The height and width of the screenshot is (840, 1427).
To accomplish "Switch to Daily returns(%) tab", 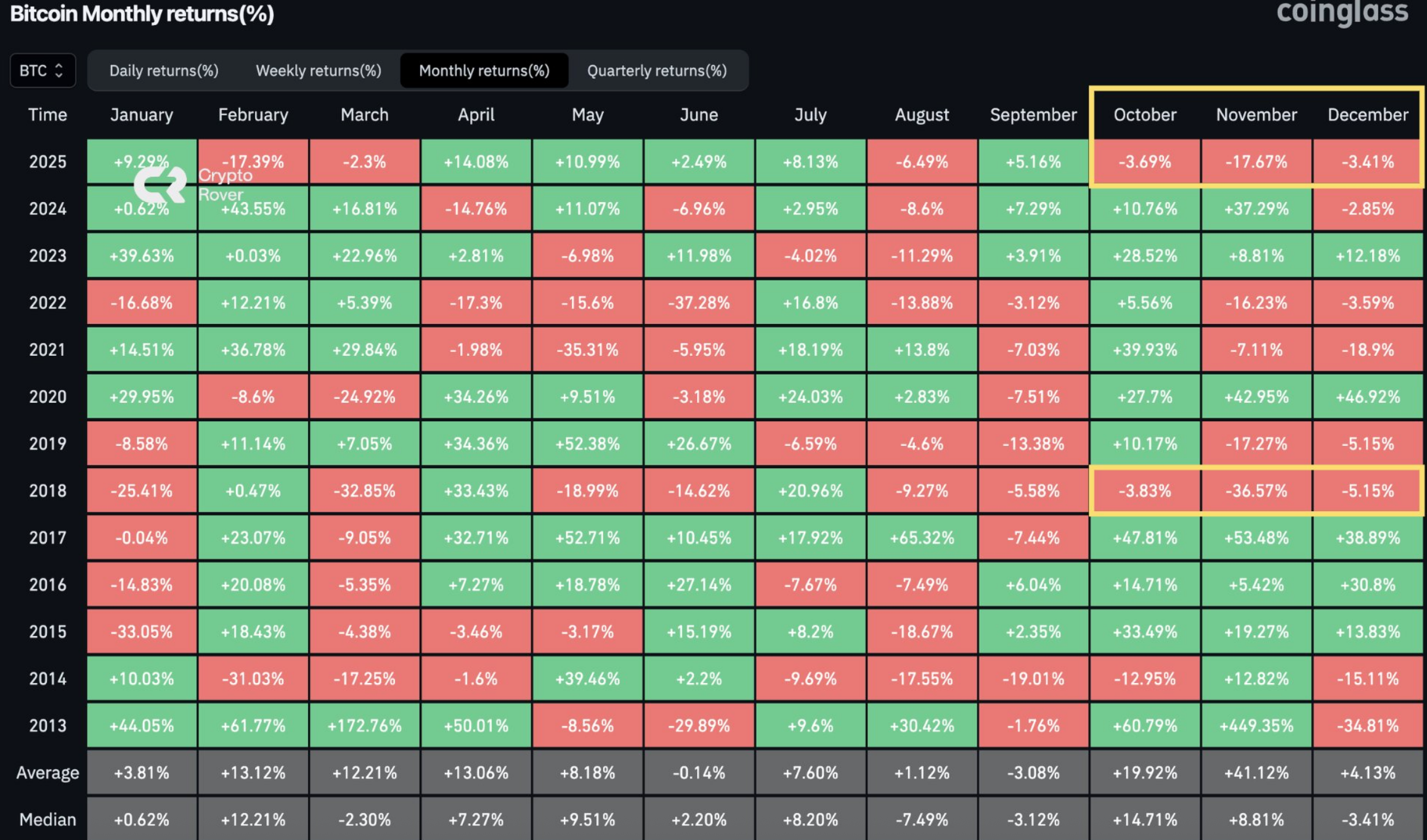I will point(164,71).
